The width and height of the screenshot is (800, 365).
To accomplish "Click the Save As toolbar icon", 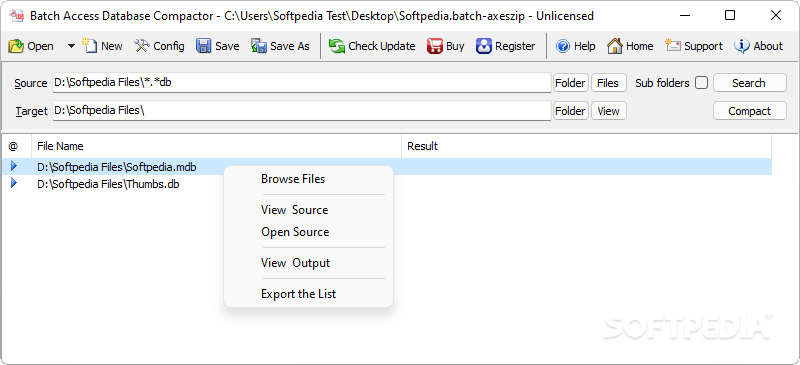I will 259,46.
